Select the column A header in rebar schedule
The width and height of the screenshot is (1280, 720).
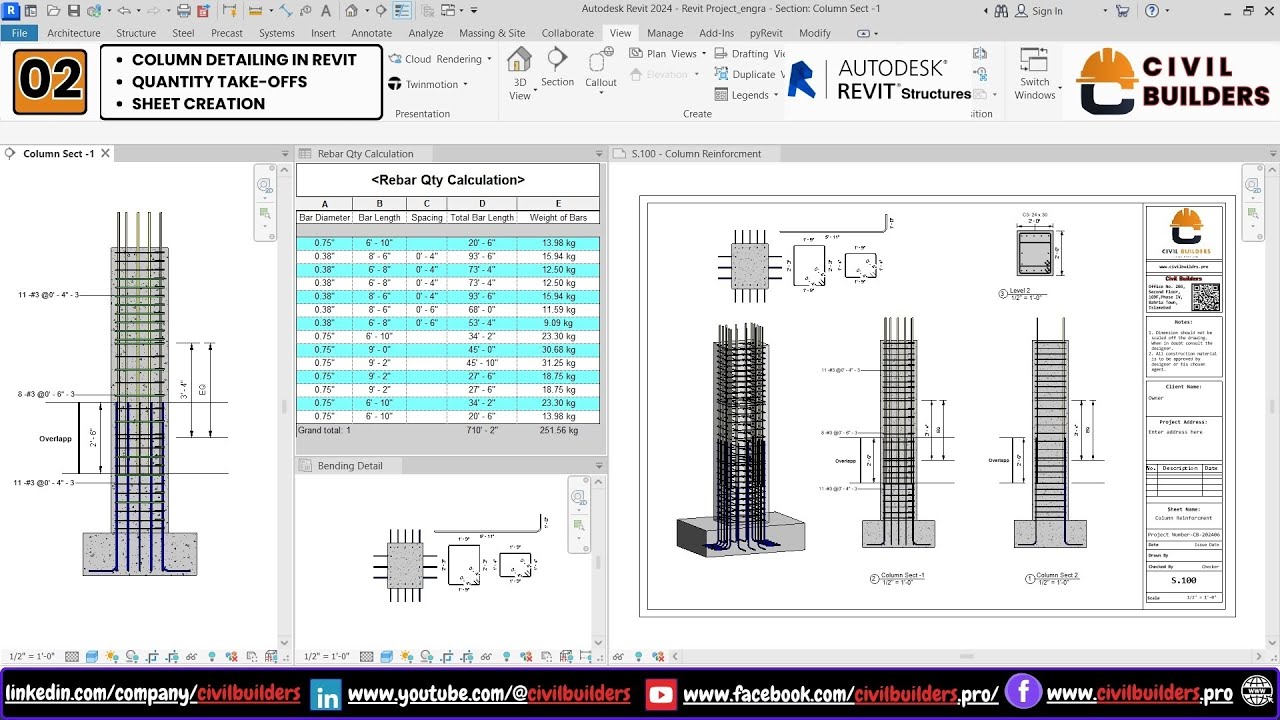[324, 204]
